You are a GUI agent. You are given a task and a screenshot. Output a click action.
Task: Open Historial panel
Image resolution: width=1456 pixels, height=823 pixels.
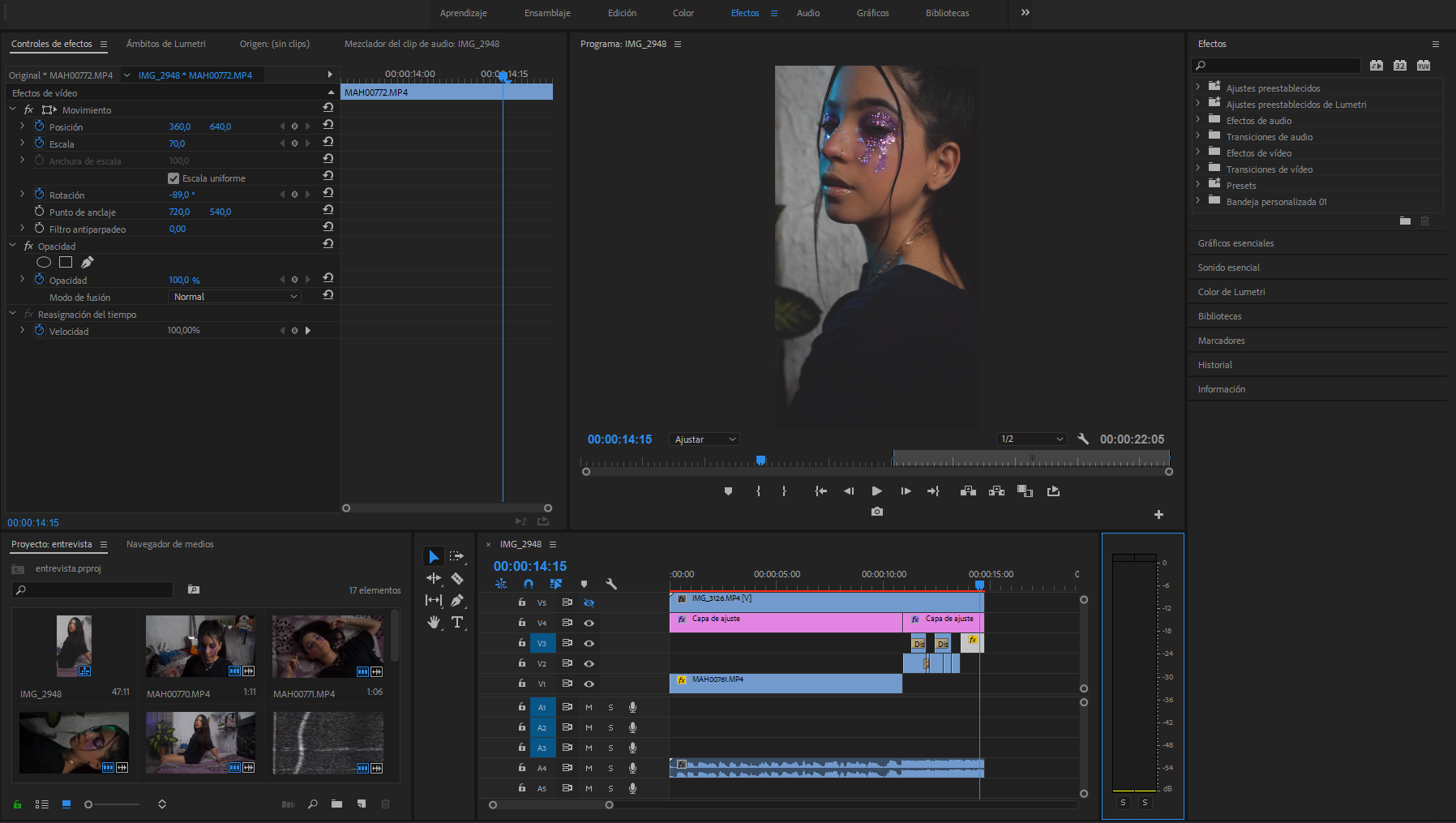tap(1214, 365)
